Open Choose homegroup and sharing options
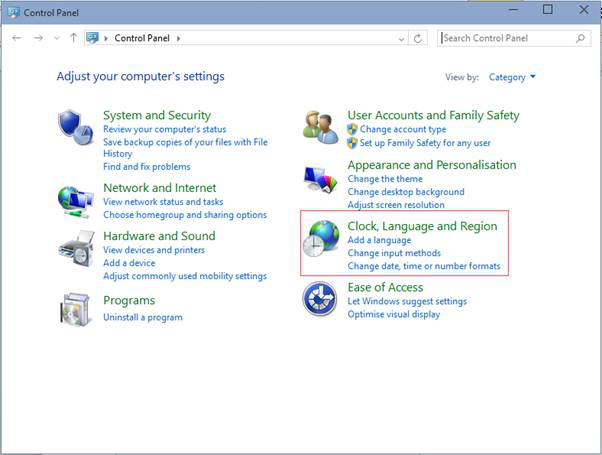 coord(185,215)
